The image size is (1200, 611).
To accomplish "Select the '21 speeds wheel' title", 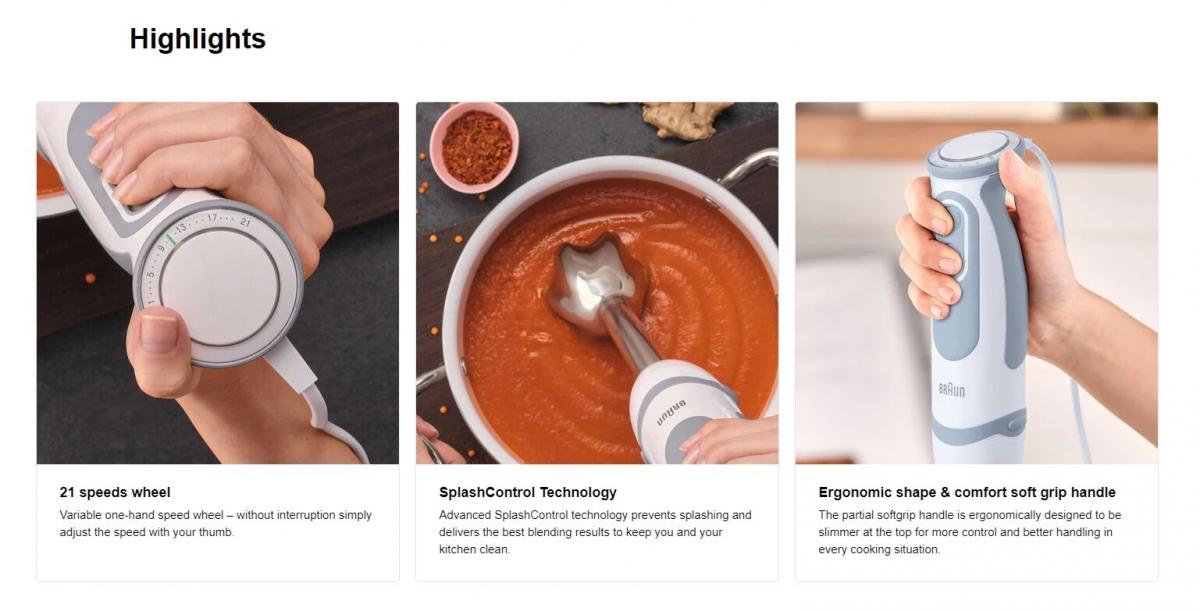I will point(115,492).
